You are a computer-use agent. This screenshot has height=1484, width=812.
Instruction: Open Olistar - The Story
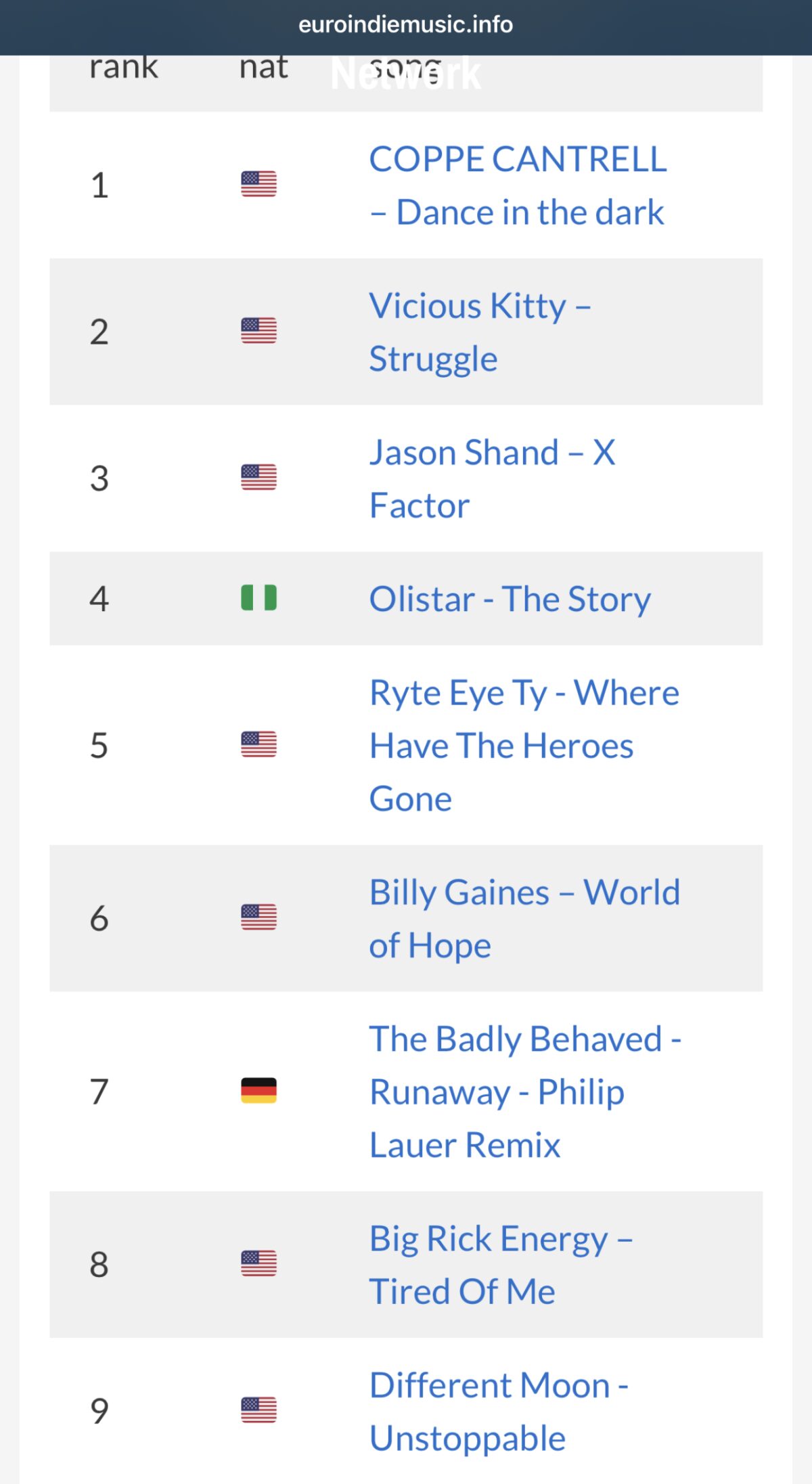pos(510,598)
